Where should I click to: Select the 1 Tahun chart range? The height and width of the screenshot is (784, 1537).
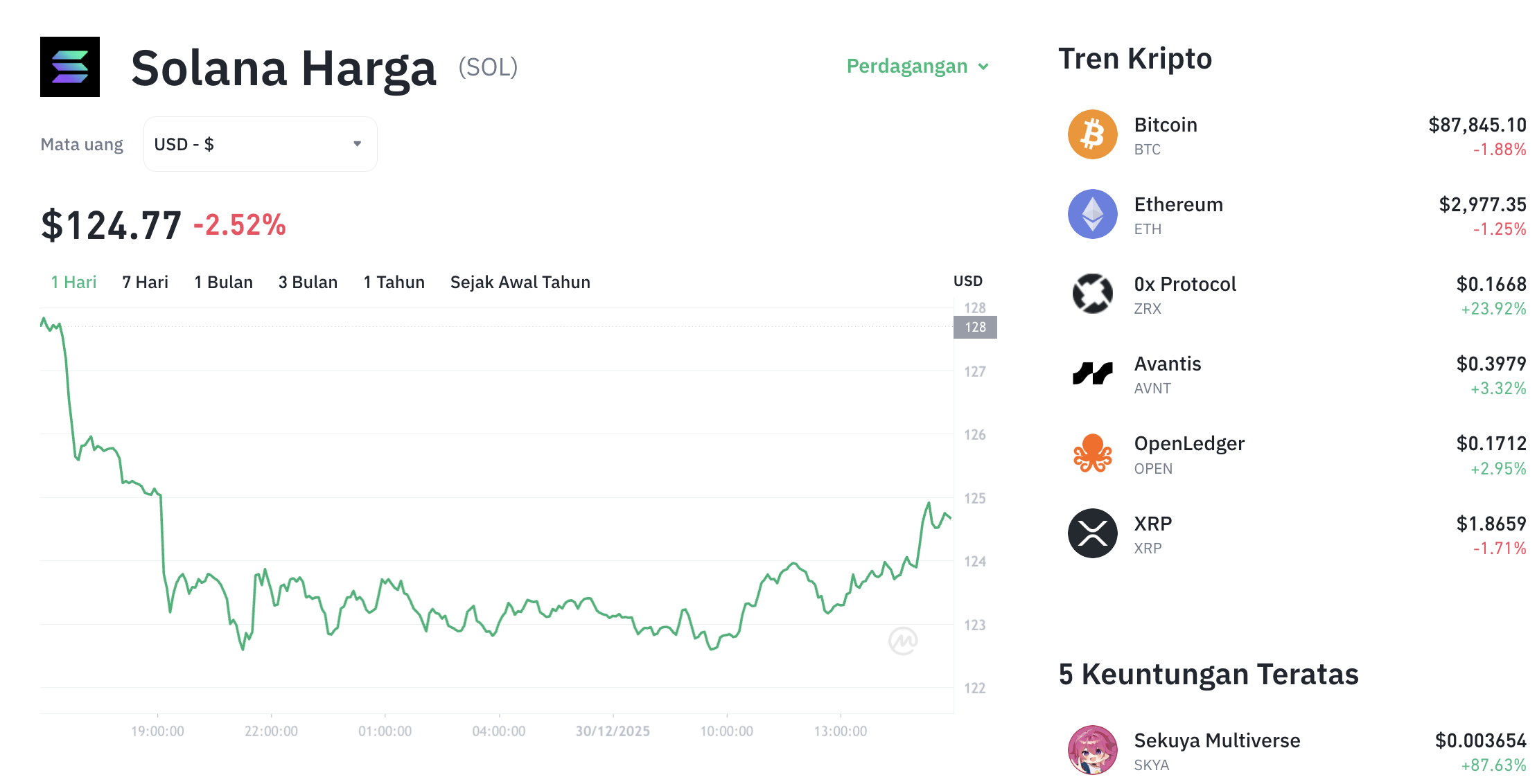(394, 282)
